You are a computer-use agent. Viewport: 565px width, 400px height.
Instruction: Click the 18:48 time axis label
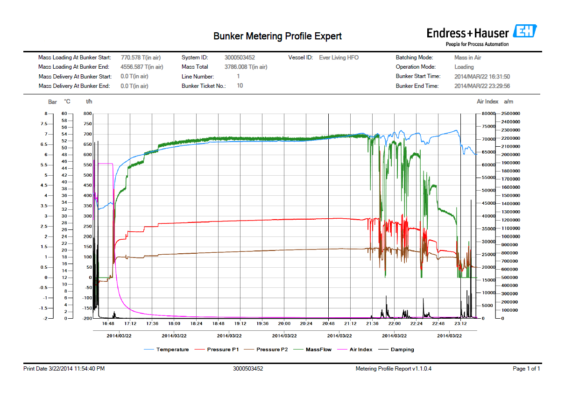point(218,324)
